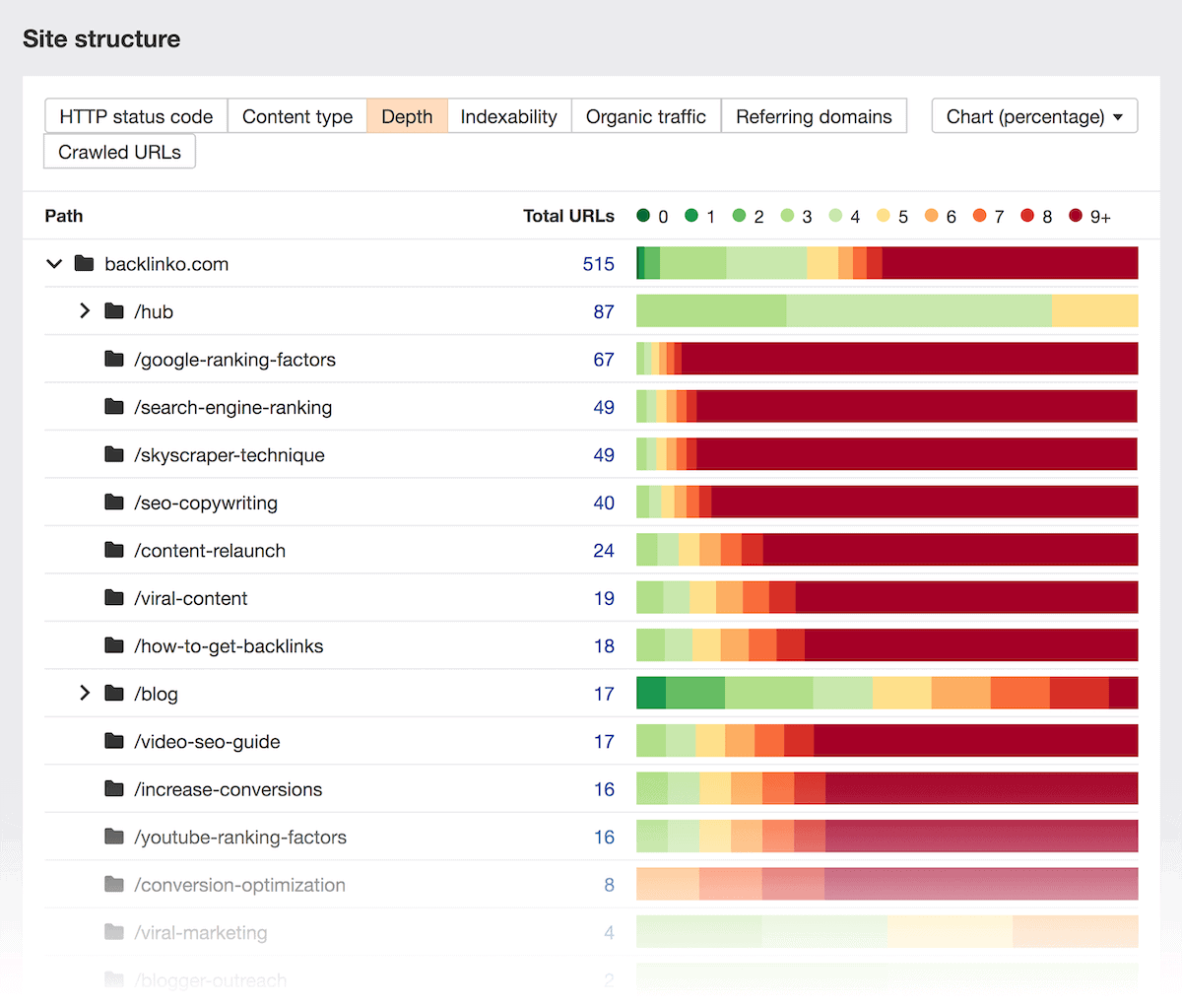Click the /hub folder icon
The image size is (1182, 1008).
click(114, 311)
